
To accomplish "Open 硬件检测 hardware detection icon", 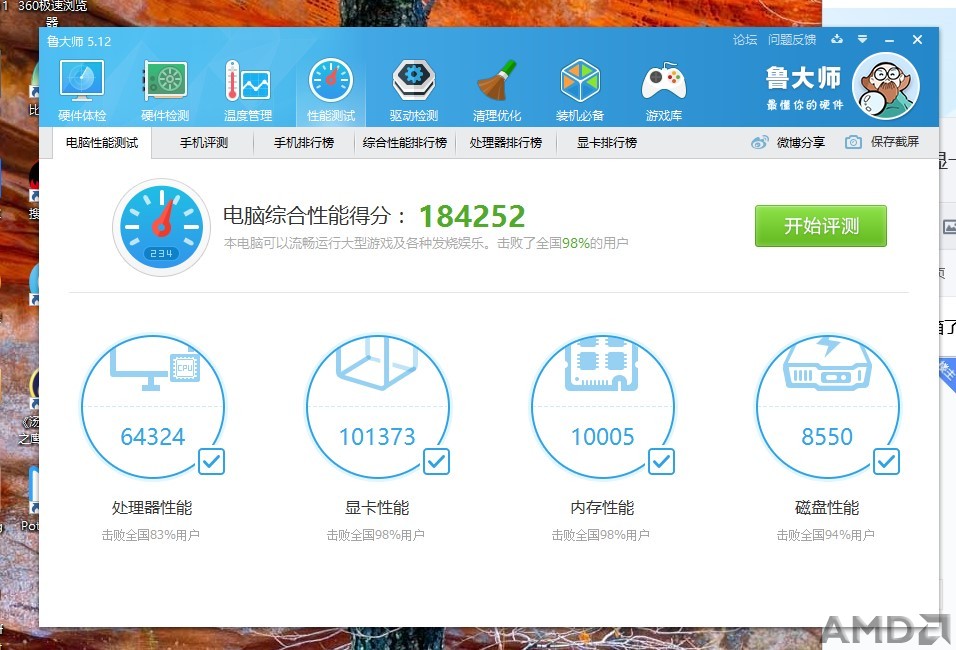I will click(x=165, y=90).
